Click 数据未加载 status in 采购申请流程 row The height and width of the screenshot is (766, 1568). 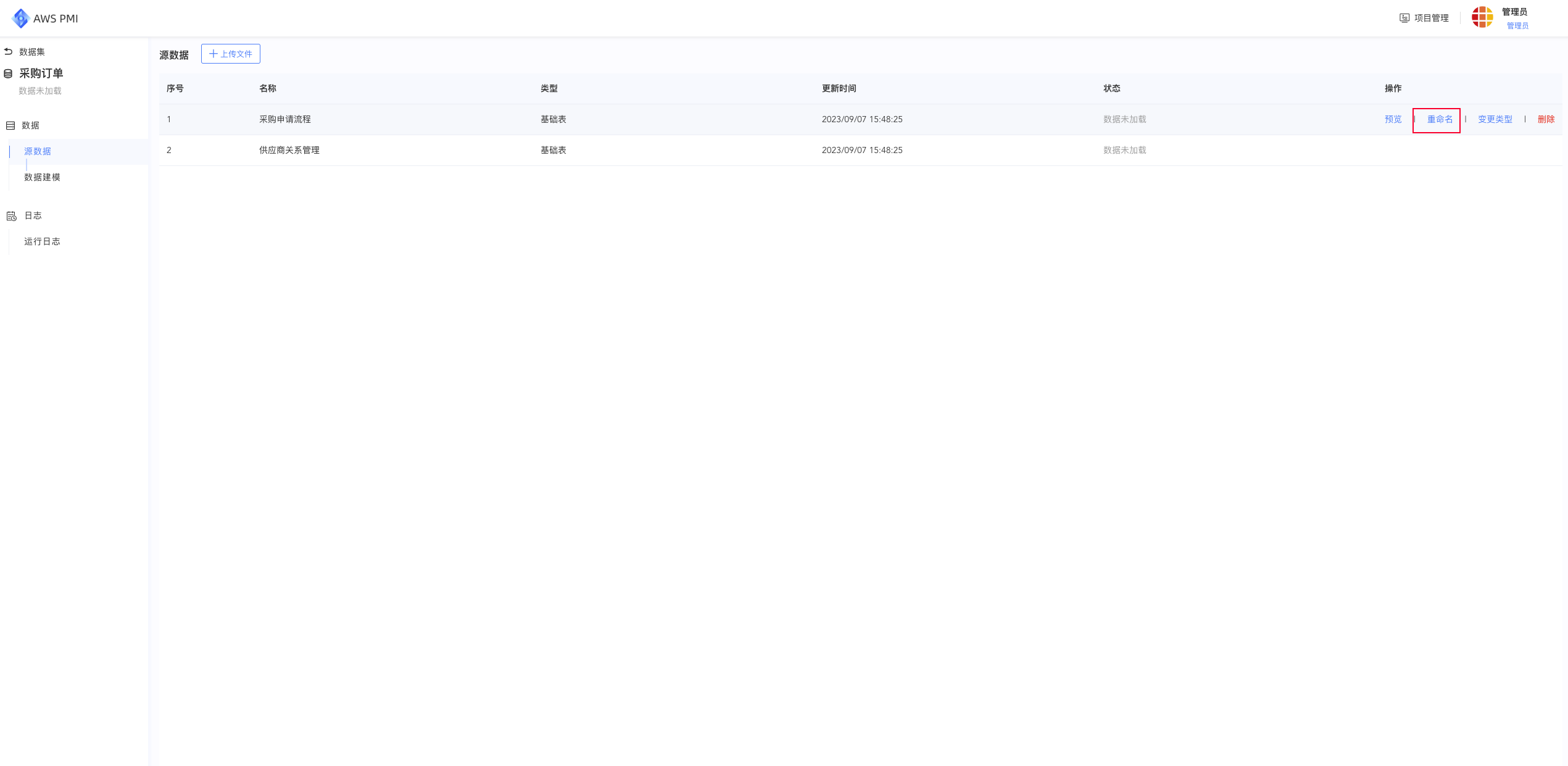tap(1125, 119)
